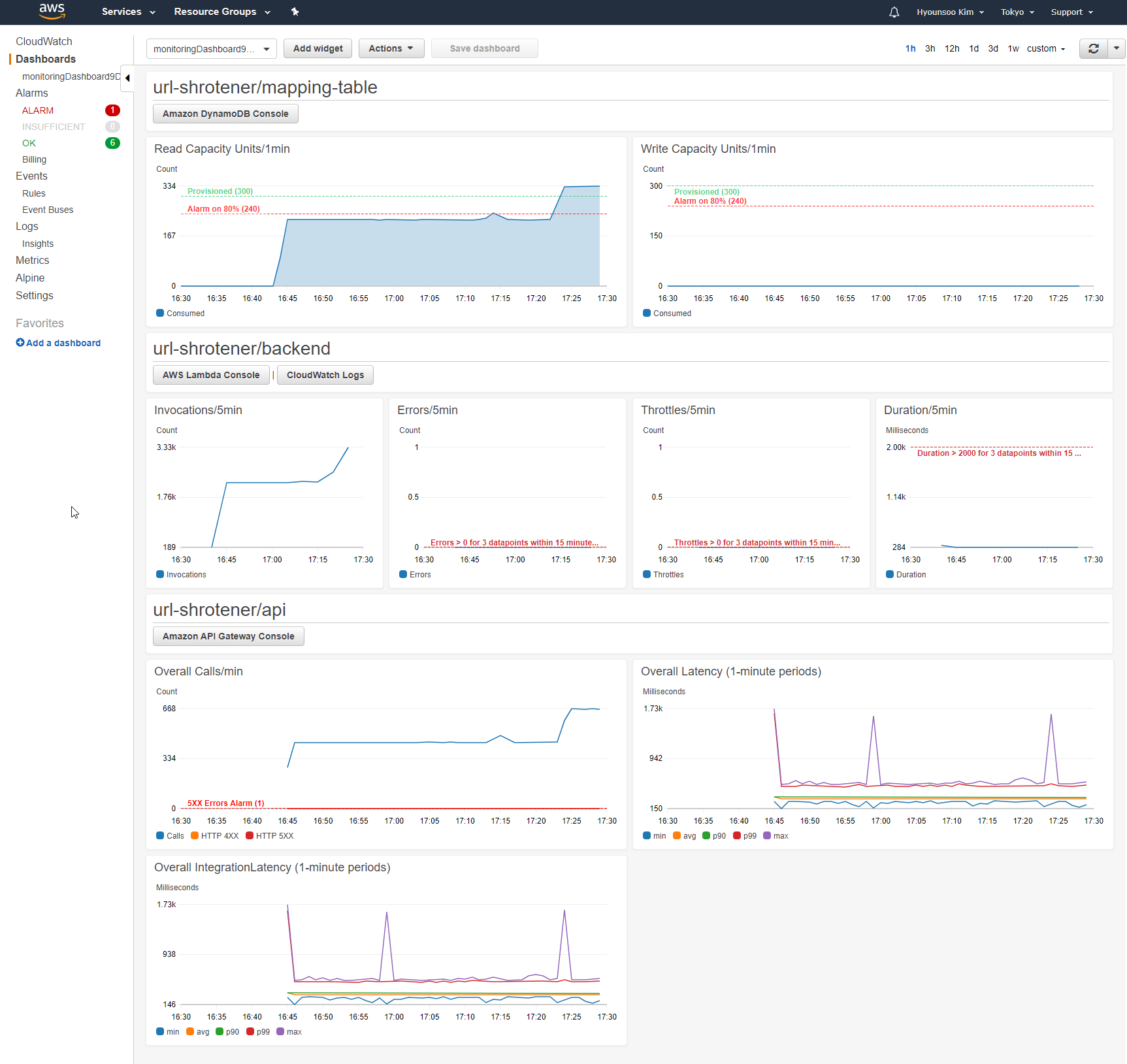The width and height of the screenshot is (1127, 1064).
Task: Toggle the Errors legend swatch
Action: pos(403,574)
